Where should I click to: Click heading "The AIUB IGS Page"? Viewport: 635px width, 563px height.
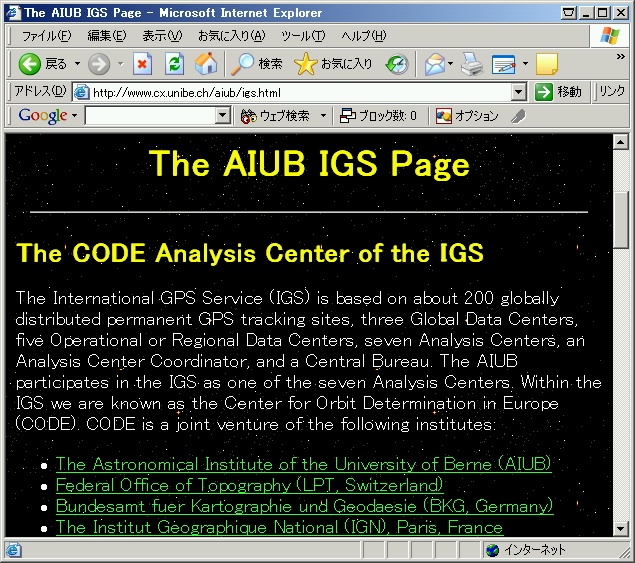coord(309,164)
